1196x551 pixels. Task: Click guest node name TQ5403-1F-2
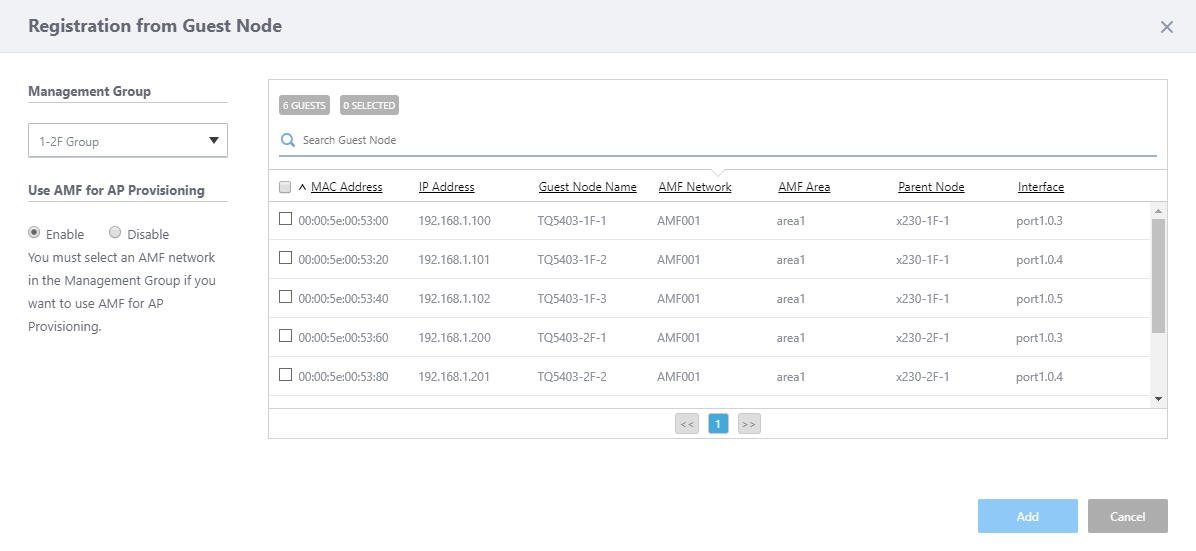pos(572,260)
